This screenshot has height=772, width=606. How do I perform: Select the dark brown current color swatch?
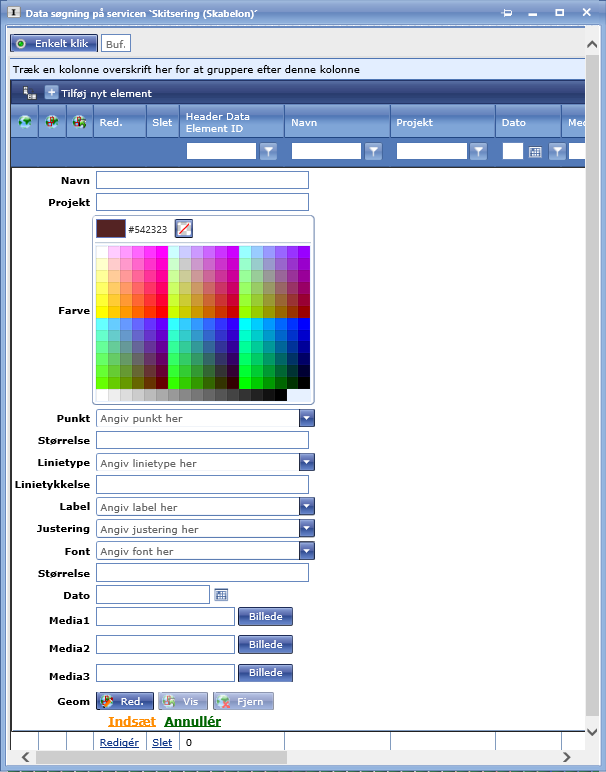click(x=110, y=229)
